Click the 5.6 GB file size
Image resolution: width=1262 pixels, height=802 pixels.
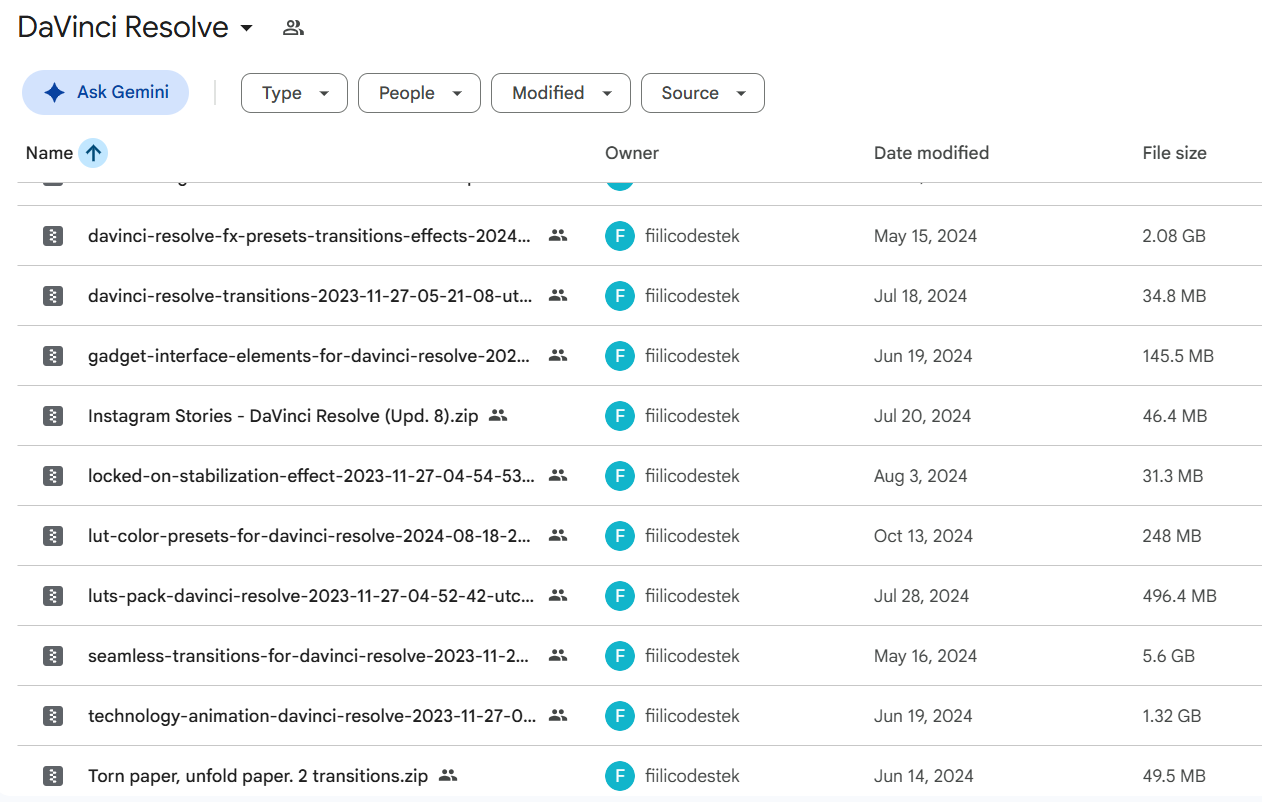(1168, 656)
